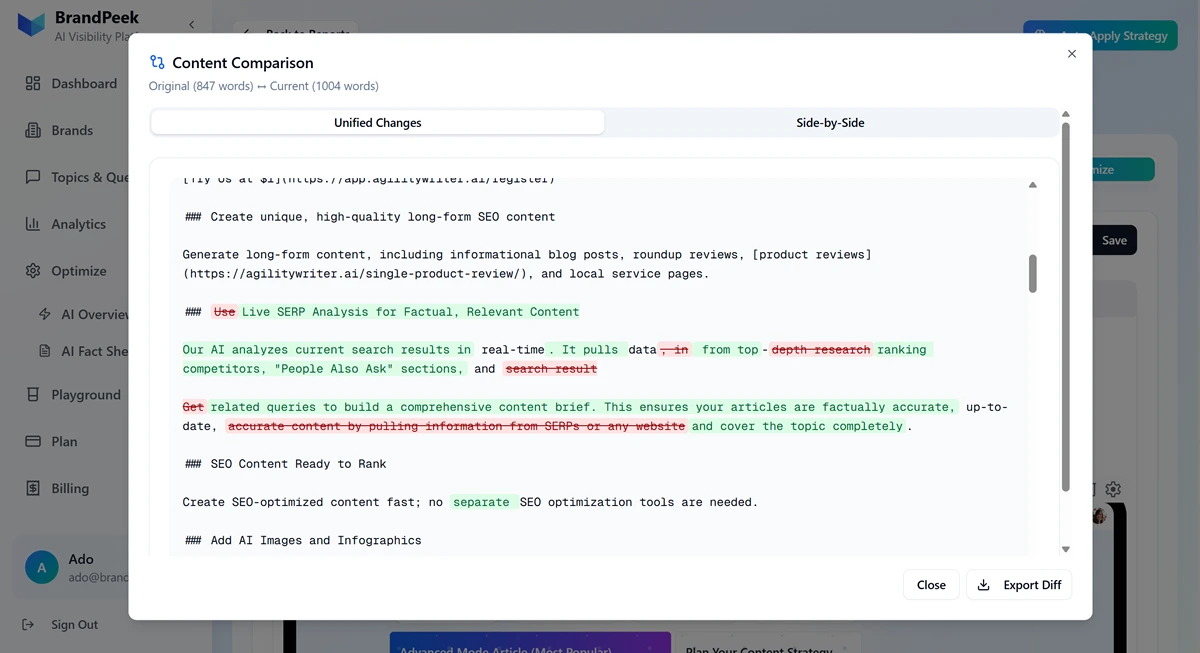Click the Topics chat bubble icon
1200x653 pixels.
coord(33,177)
